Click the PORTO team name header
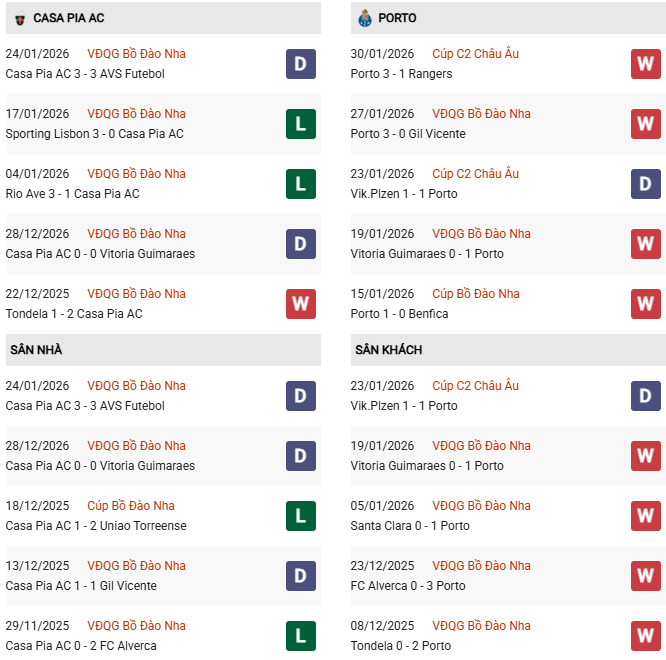 (398, 18)
